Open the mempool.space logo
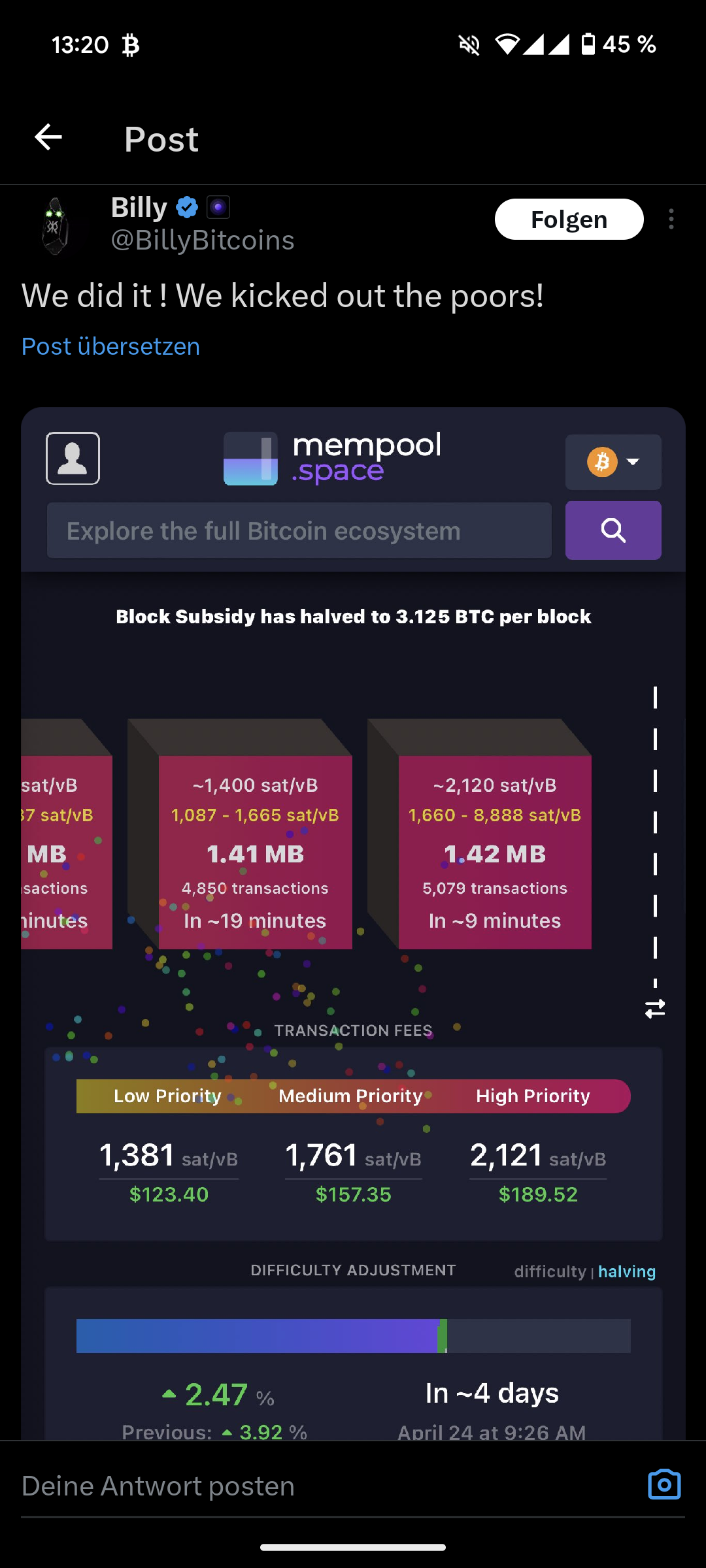Viewport: 706px width, 1568px height. click(333, 458)
